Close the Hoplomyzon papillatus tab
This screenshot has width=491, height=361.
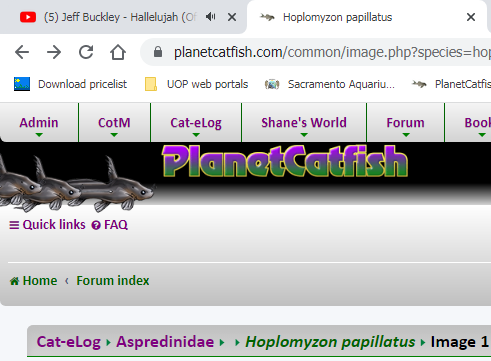(471, 17)
